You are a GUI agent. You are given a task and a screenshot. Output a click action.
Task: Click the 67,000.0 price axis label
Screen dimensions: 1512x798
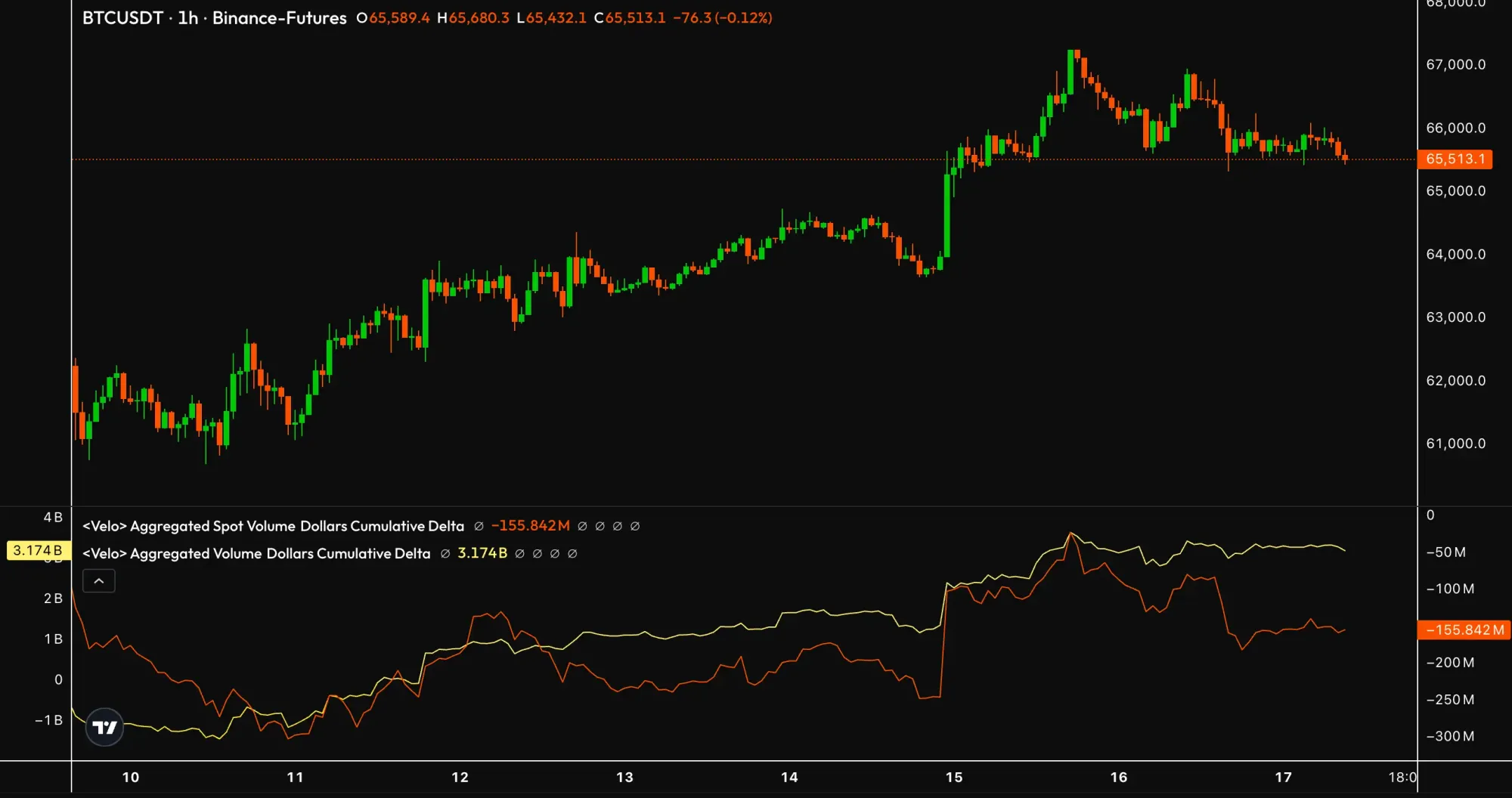1456,65
